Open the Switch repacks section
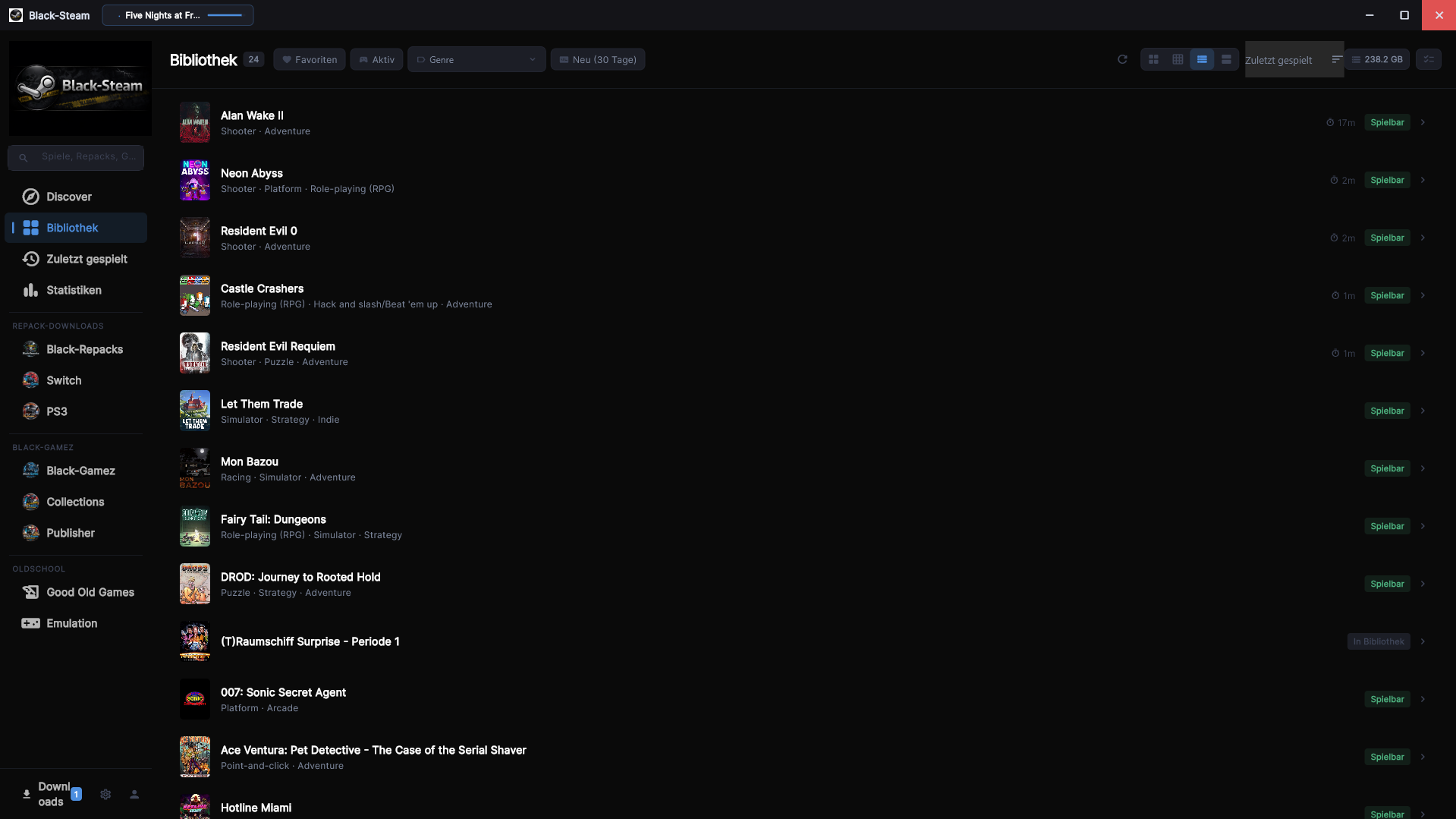Viewport: 1456px width, 819px height. click(76, 380)
